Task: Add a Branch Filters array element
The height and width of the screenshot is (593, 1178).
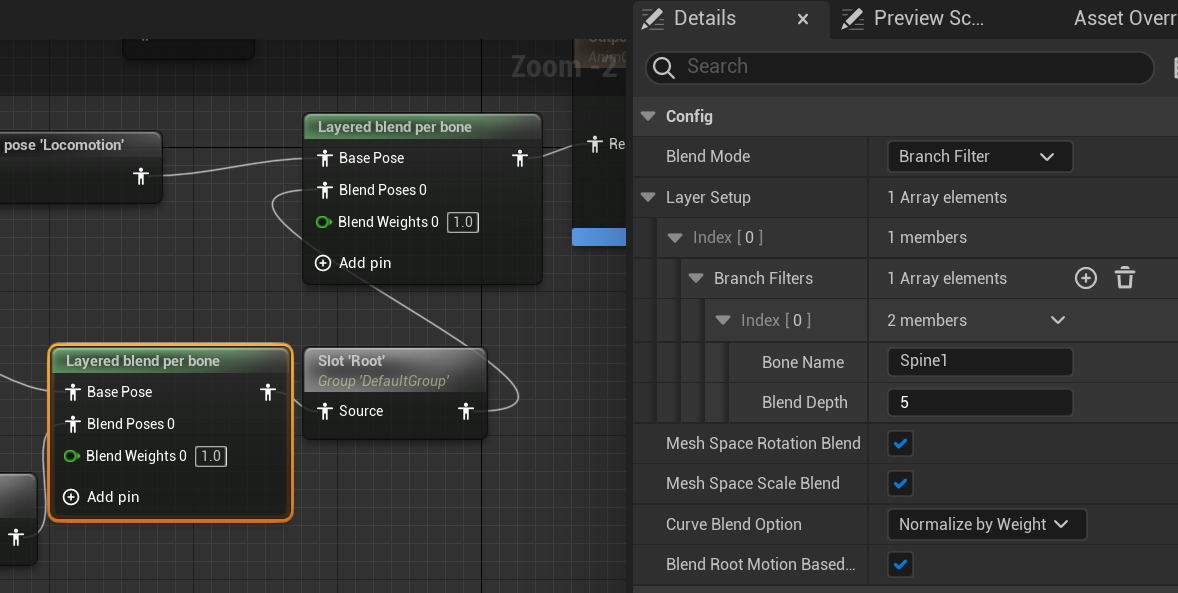Action: click(1086, 278)
